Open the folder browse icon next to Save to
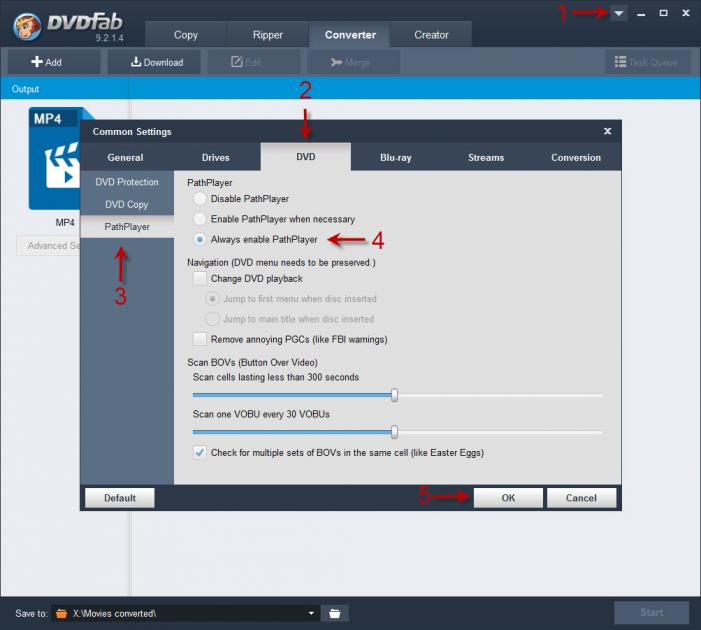701x630 pixels. 335,613
